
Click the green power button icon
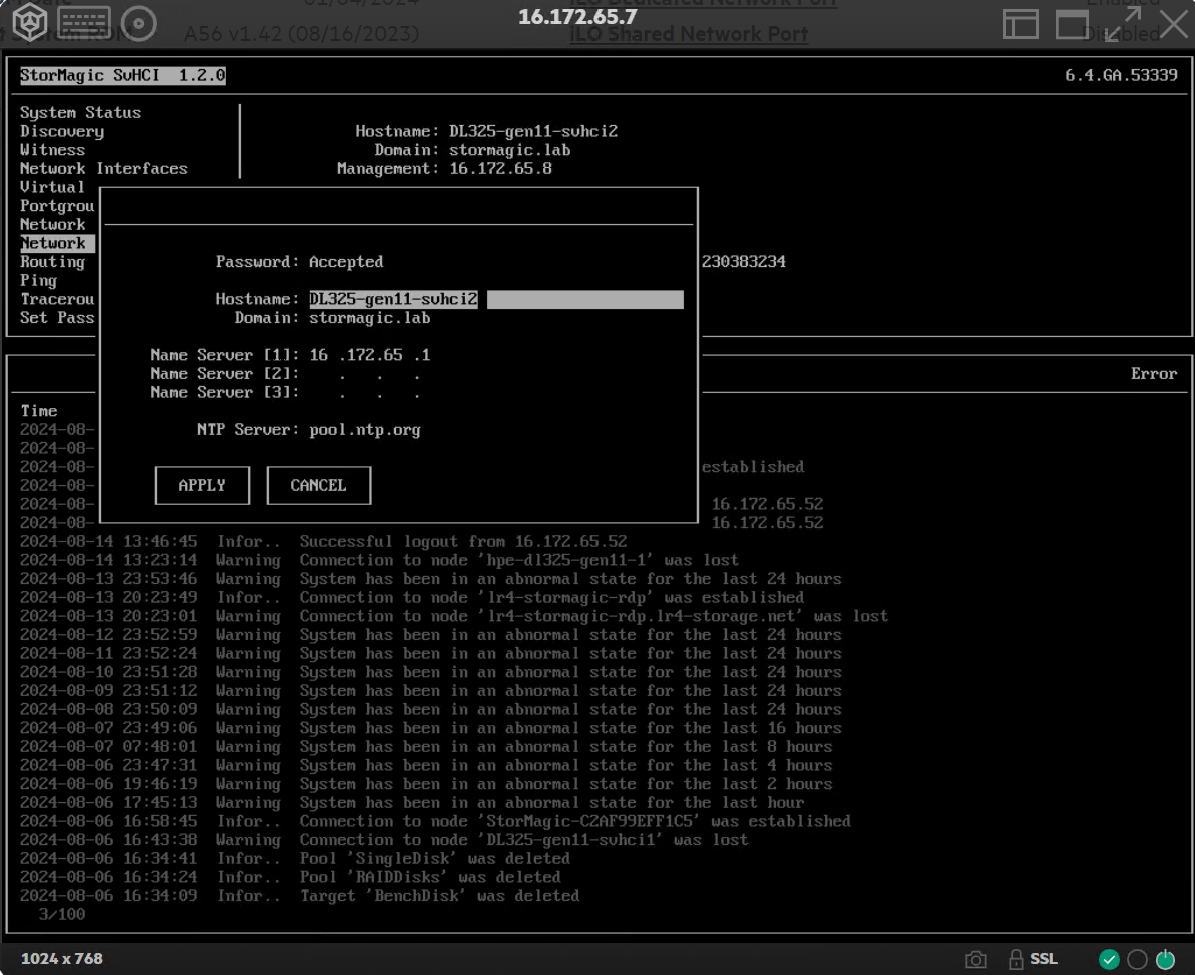(x=1165, y=959)
